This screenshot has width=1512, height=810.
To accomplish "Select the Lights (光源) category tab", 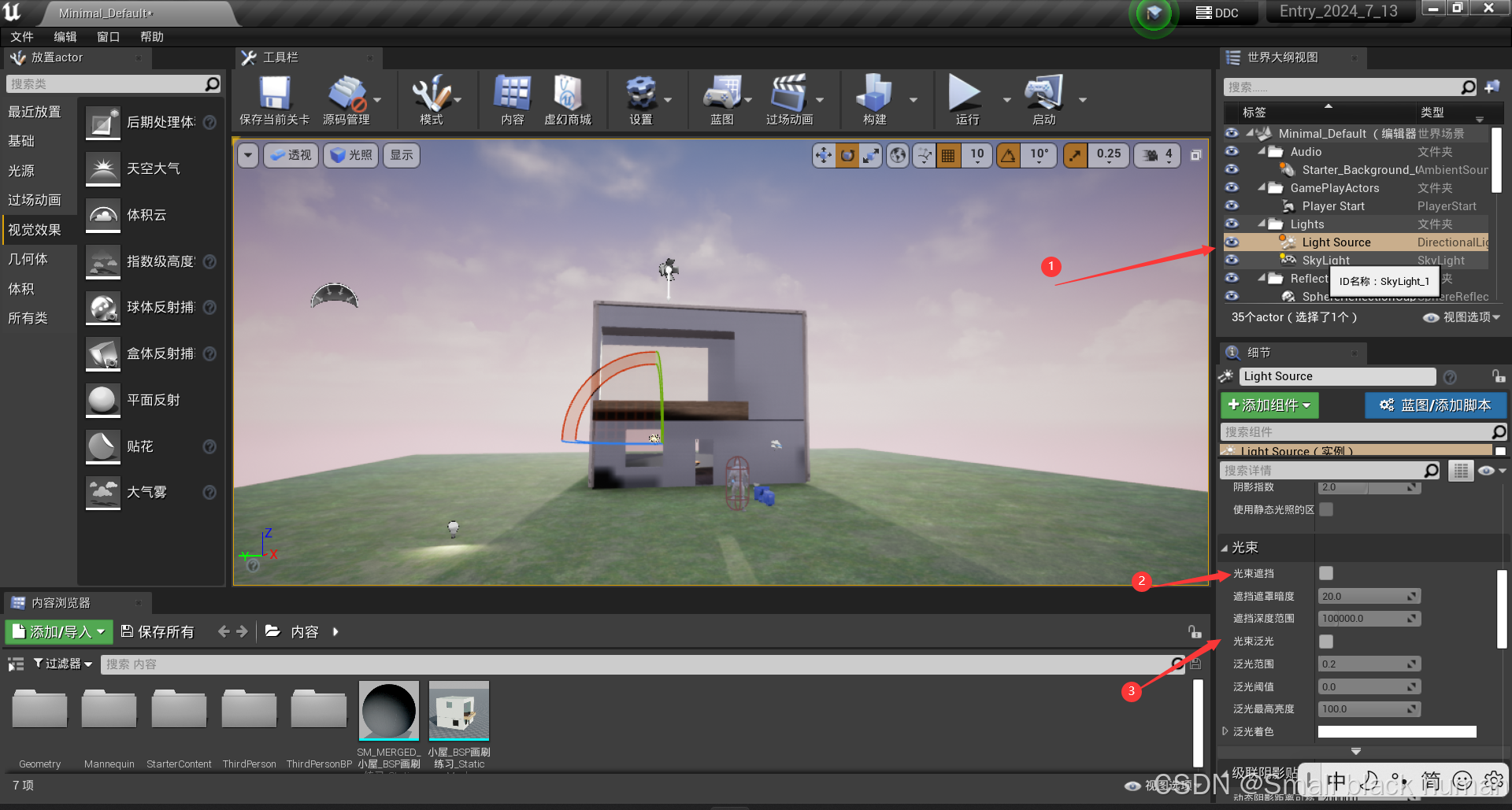I will 21,171.
